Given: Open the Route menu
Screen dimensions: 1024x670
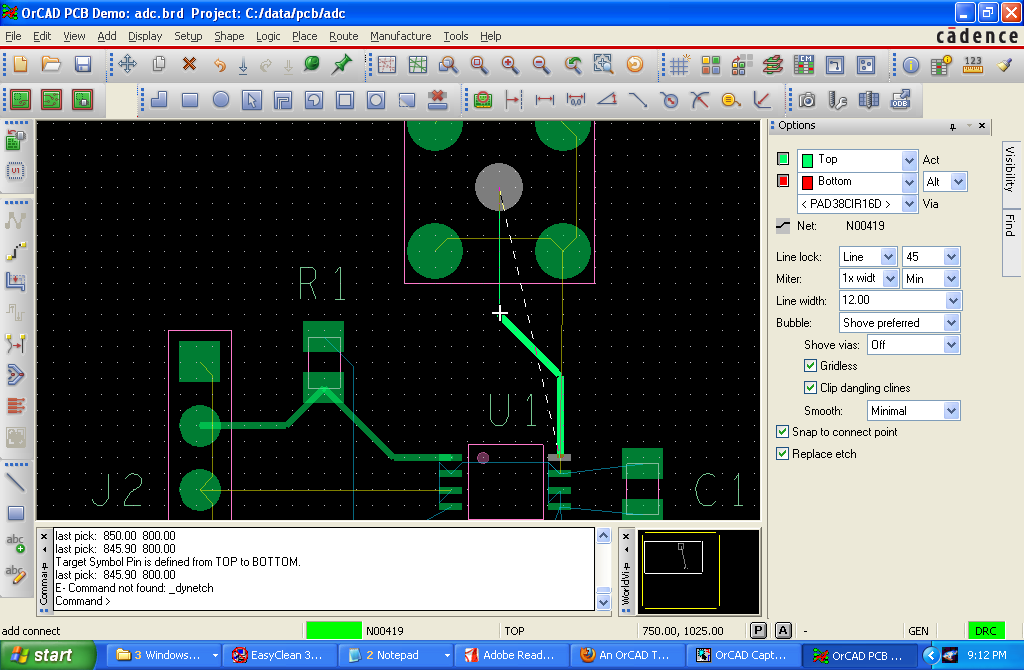Looking at the screenshot, I should tap(343, 36).
